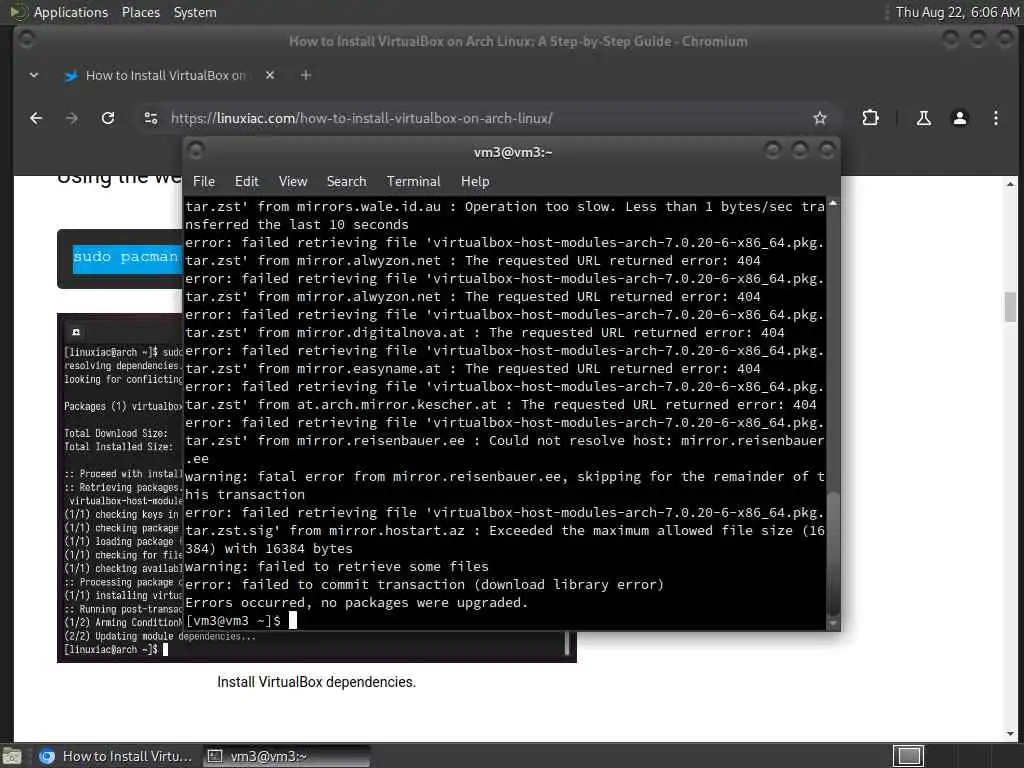Open the terminal View menu
The image size is (1024, 768).
(293, 182)
